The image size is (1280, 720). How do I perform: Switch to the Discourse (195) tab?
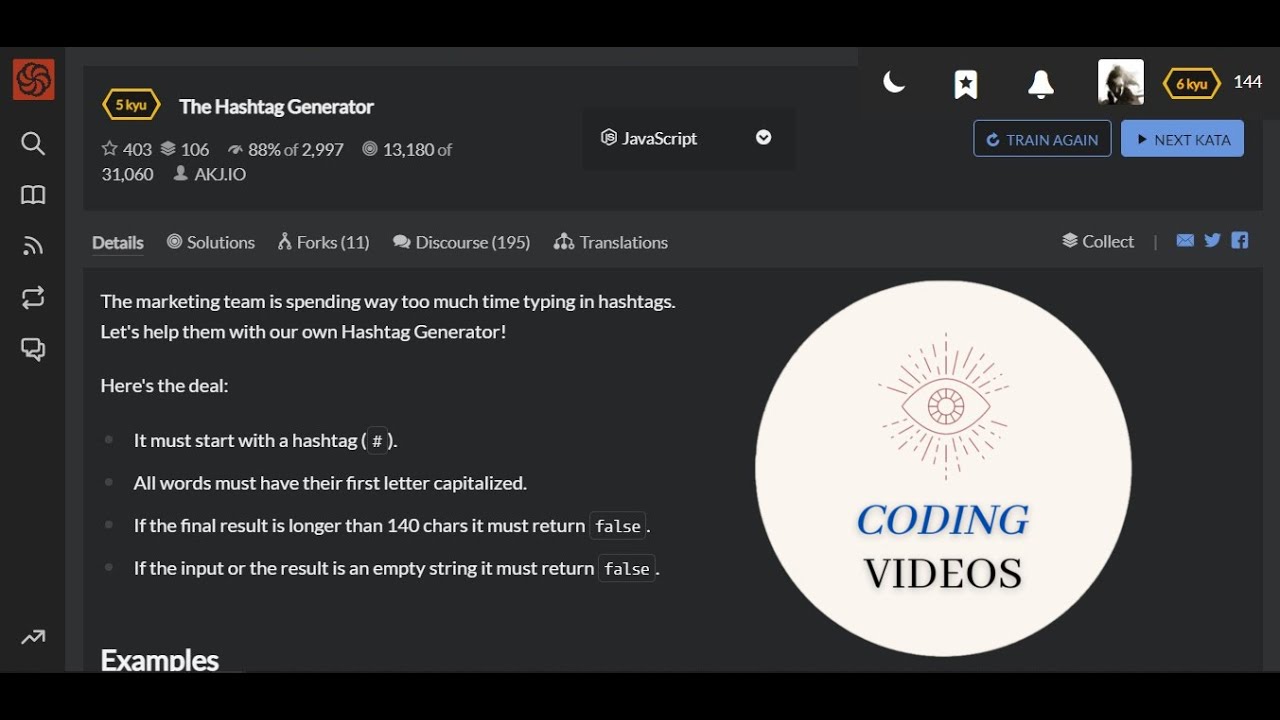(462, 242)
